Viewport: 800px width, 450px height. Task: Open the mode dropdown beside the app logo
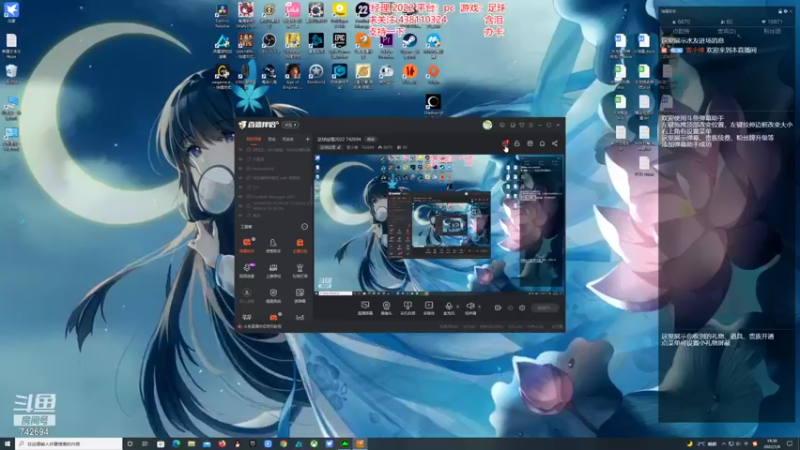290,125
